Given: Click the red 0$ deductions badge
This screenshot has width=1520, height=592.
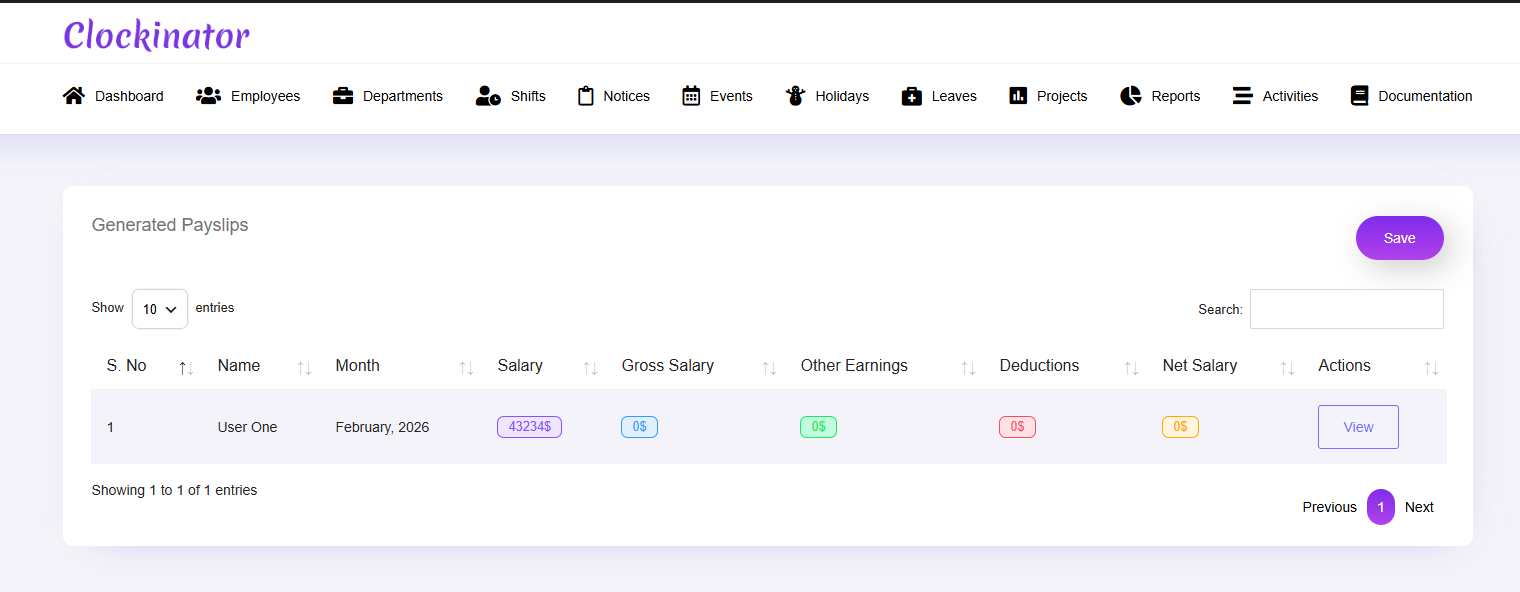Looking at the screenshot, I should pyautogui.click(x=1017, y=427).
